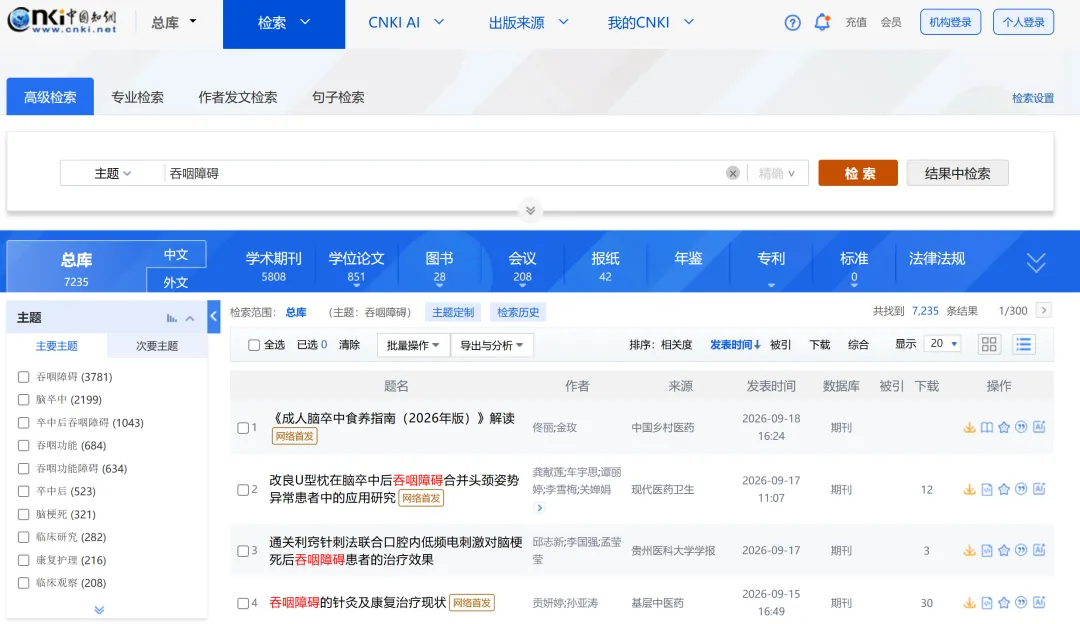Click the notification bell icon
Screen dimensions: 1080x624
[822, 22]
